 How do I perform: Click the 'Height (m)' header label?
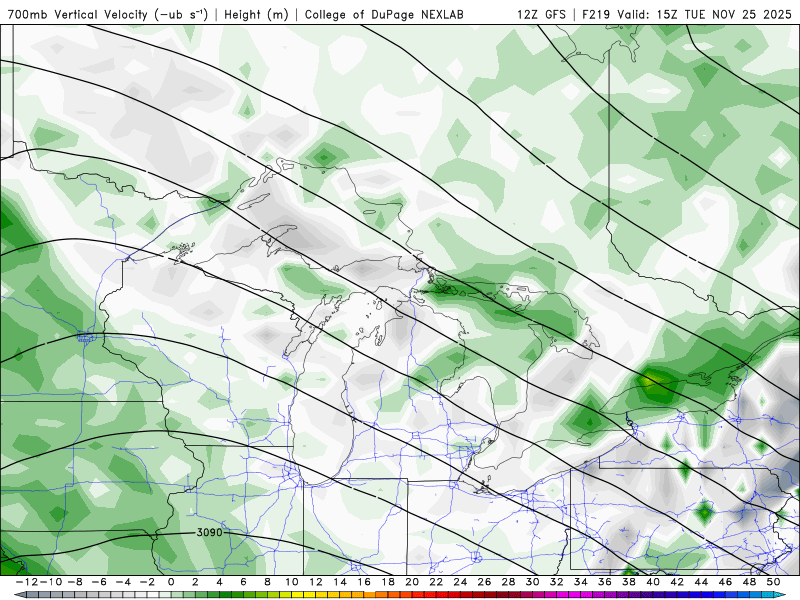pyautogui.click(x=256, y=14)
